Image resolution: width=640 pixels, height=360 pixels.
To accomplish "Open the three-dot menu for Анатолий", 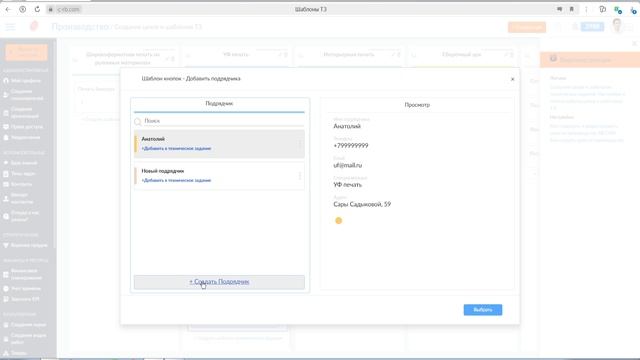I will click(300, 144).
